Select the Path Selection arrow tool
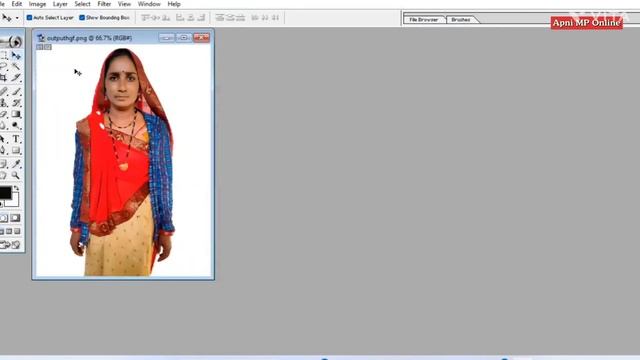 point(4,139)
